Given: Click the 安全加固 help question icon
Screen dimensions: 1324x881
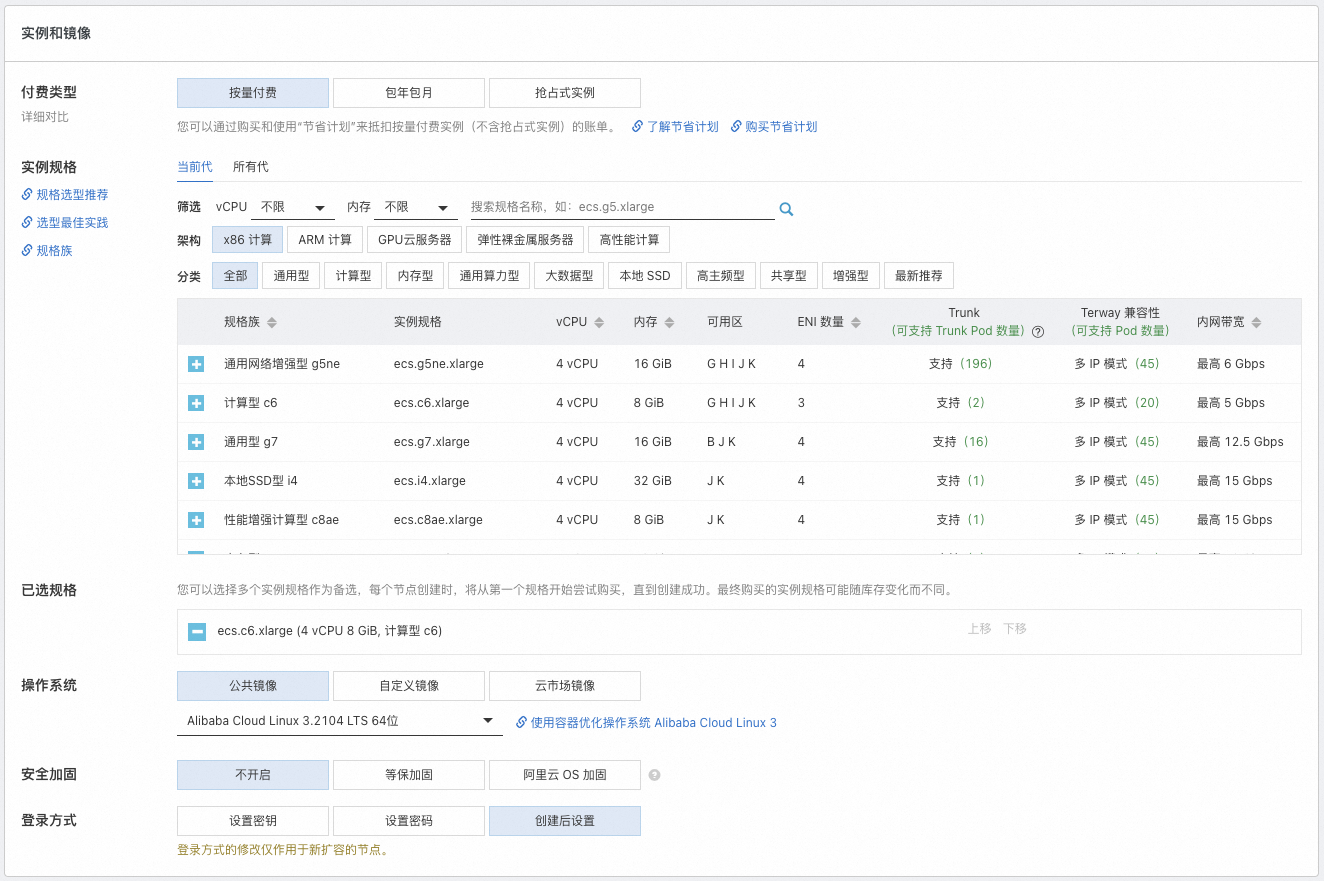Looking at the screenshot, I should 654,775.
